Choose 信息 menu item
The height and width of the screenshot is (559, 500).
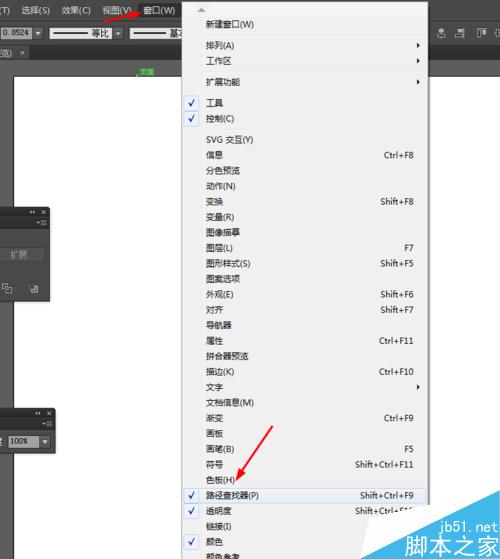click(305, 155)
